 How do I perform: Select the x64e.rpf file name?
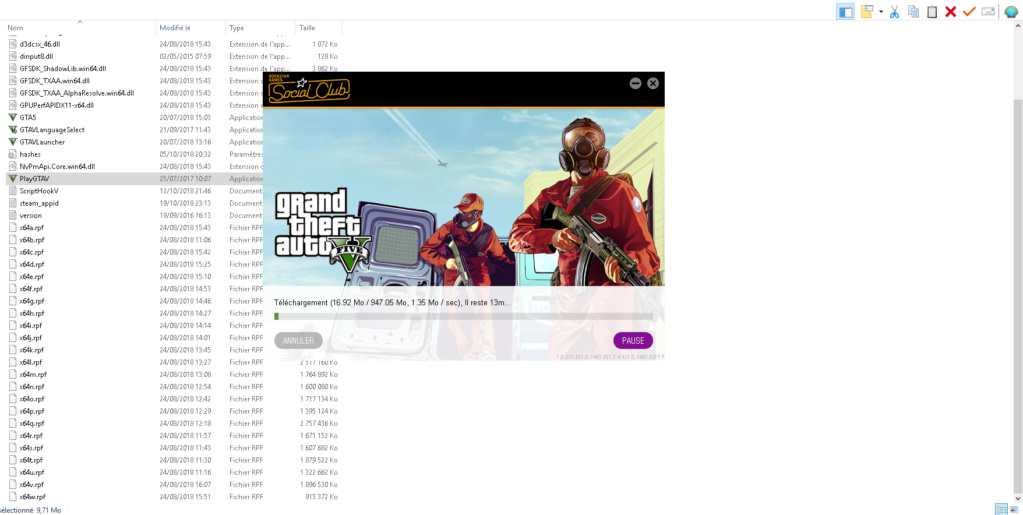32,277
